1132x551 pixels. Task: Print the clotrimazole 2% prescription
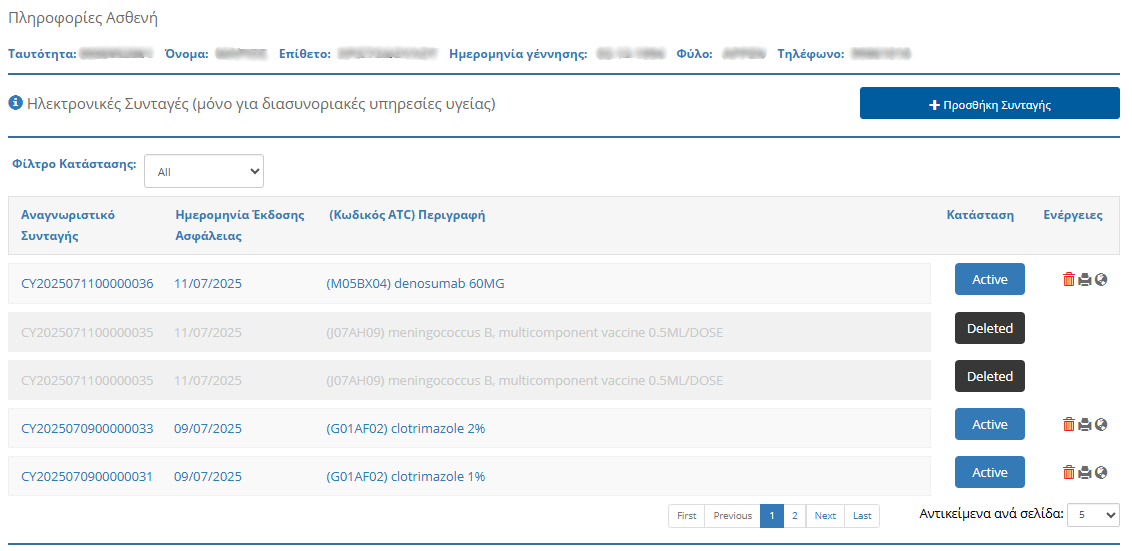pos(1085,424)
